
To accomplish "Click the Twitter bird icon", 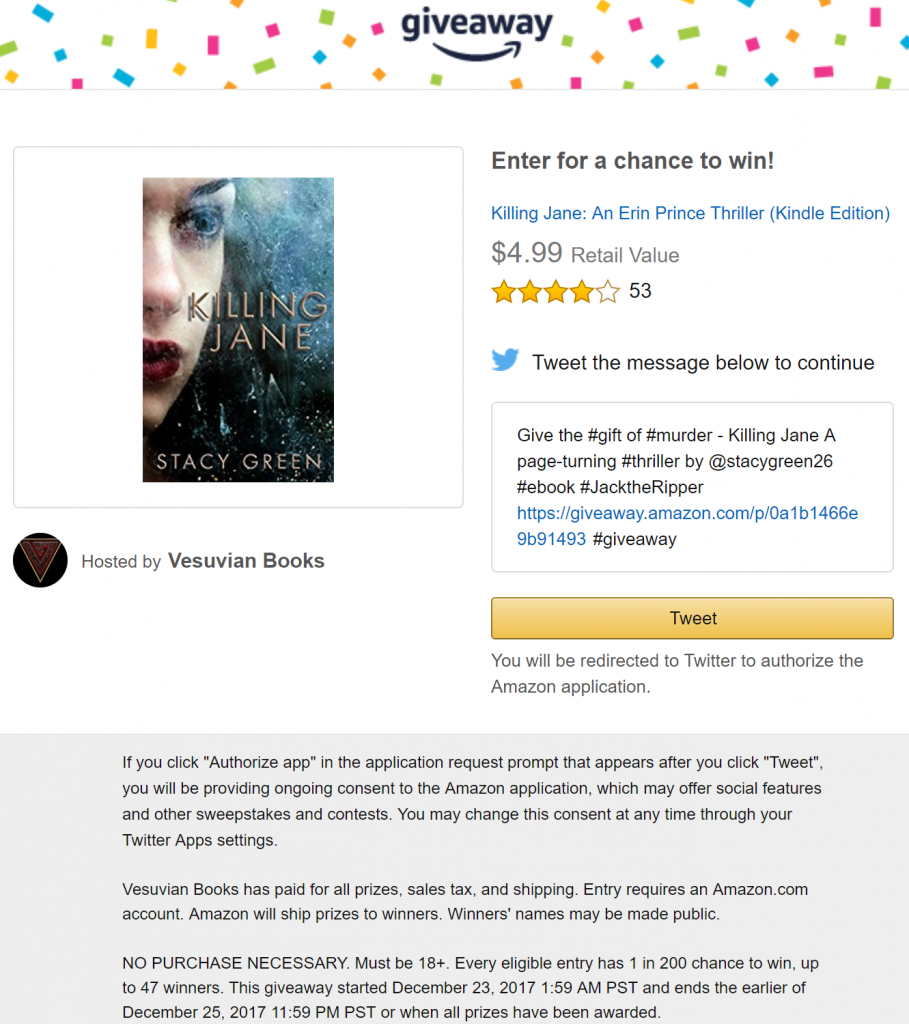I will click(x=505, y=360).
